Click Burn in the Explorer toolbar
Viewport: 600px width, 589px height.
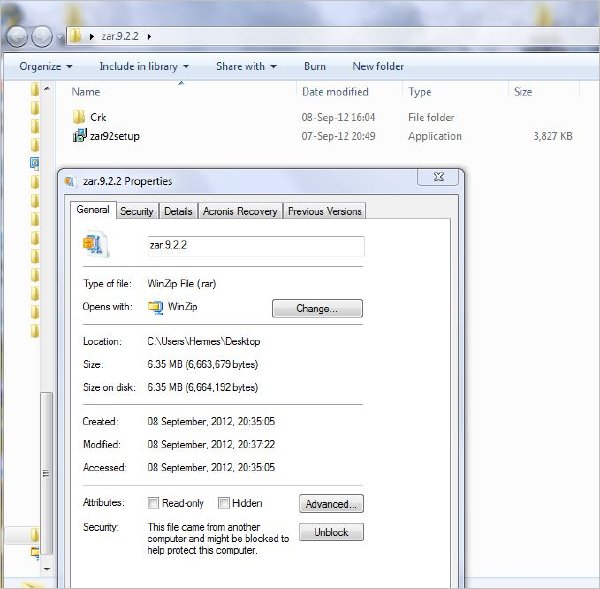point(315,67)
